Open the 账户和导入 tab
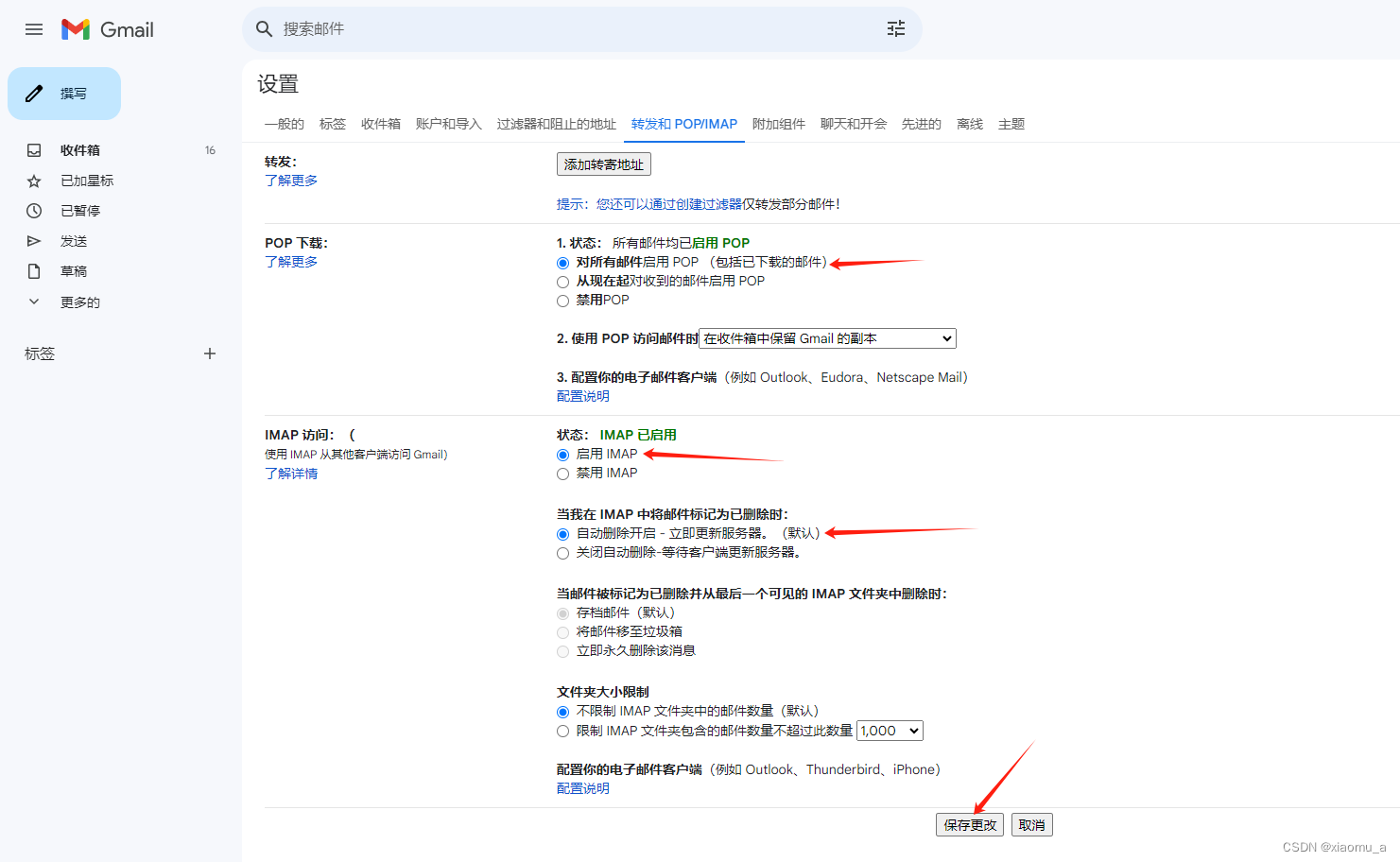The image size is (1400, 862). pyautogui.click(x=449, y=124)
